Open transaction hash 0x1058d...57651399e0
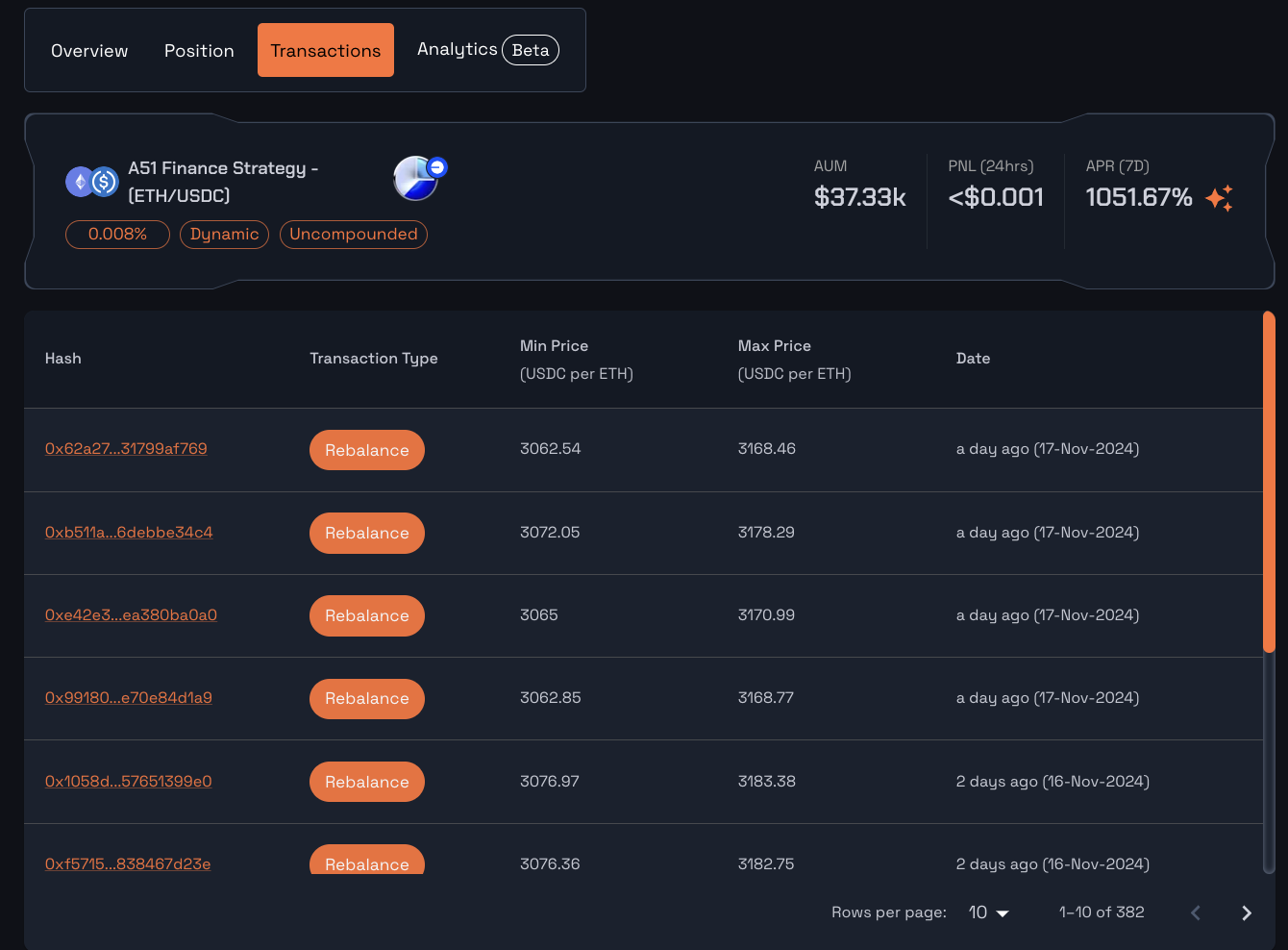The image size is (1288, 950). click(129, 782)
